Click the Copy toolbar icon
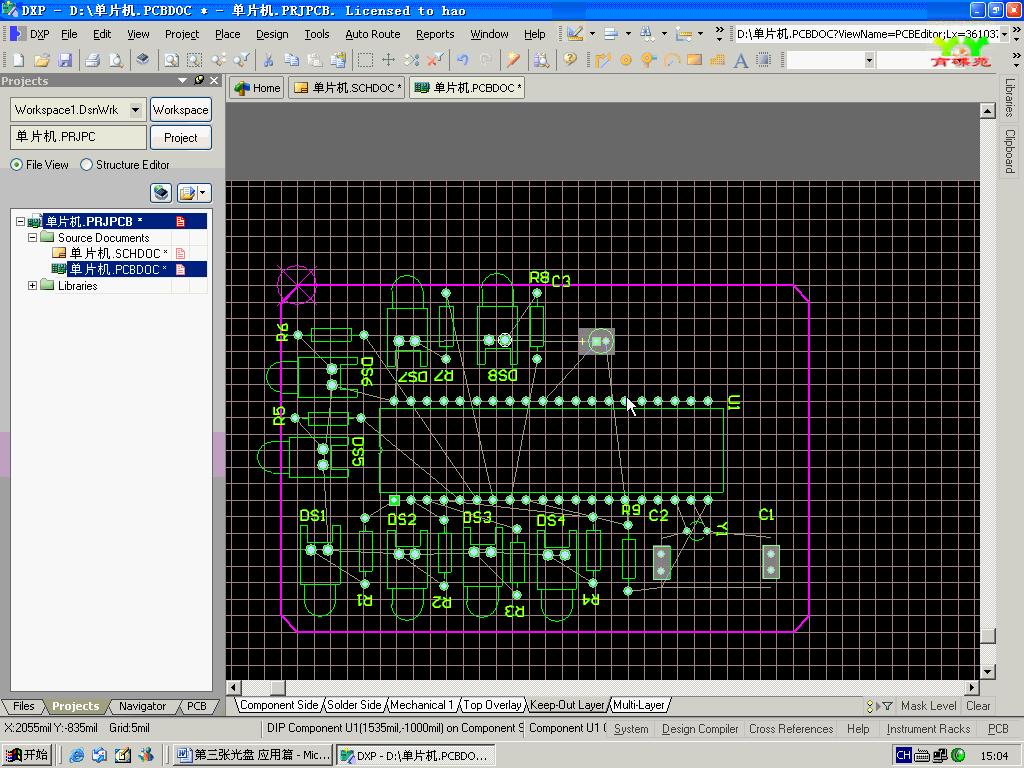This screenshot has width=1024, height=768. pos(291,60)
